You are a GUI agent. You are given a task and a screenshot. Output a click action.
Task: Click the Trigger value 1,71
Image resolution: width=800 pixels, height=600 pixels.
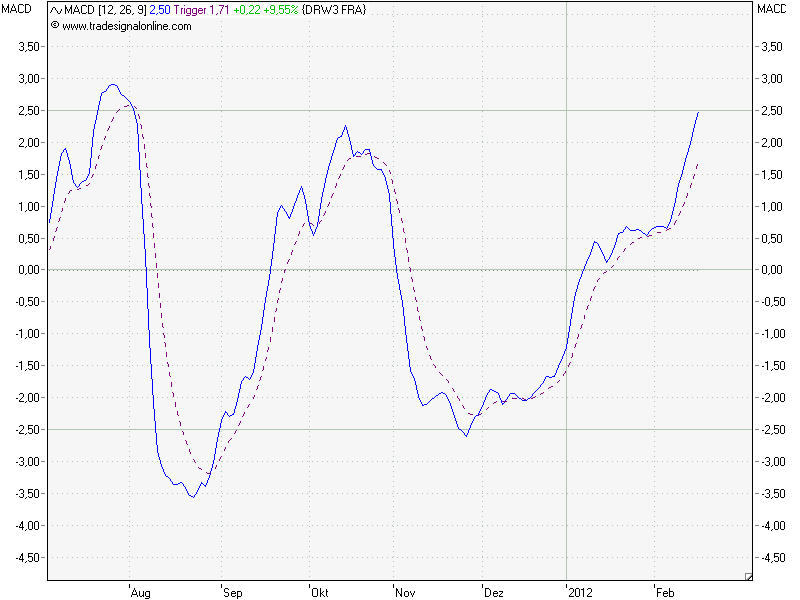(220, 10)
